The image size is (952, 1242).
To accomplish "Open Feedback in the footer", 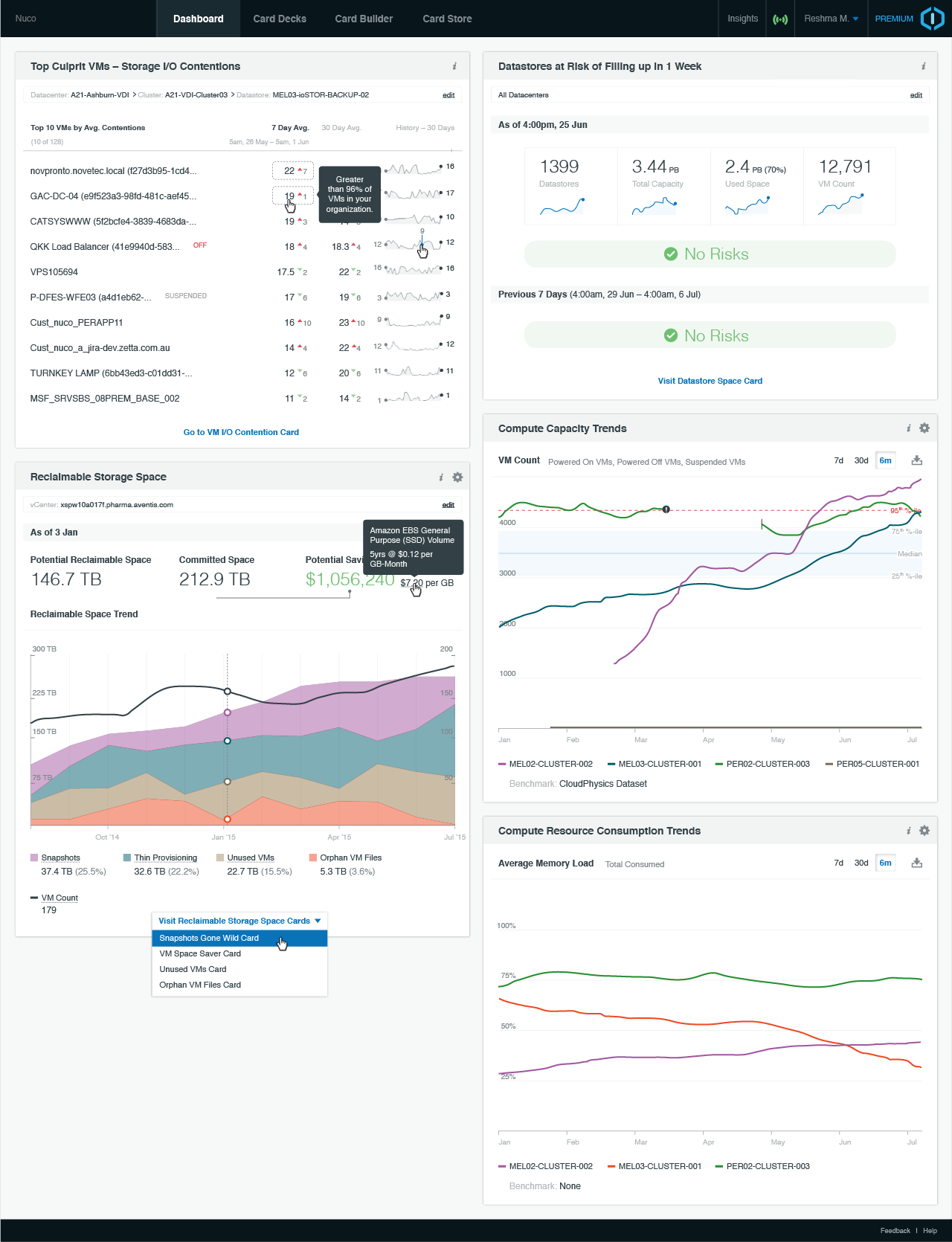I will click(x=895, y=1231).
